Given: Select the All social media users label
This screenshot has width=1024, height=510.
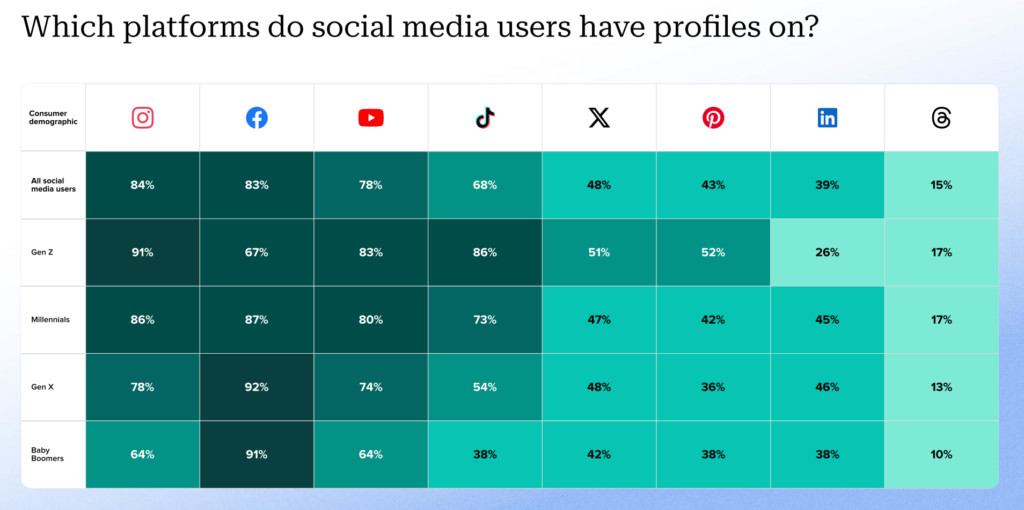Looking at the screenshot, I should (x=52, y=185).
